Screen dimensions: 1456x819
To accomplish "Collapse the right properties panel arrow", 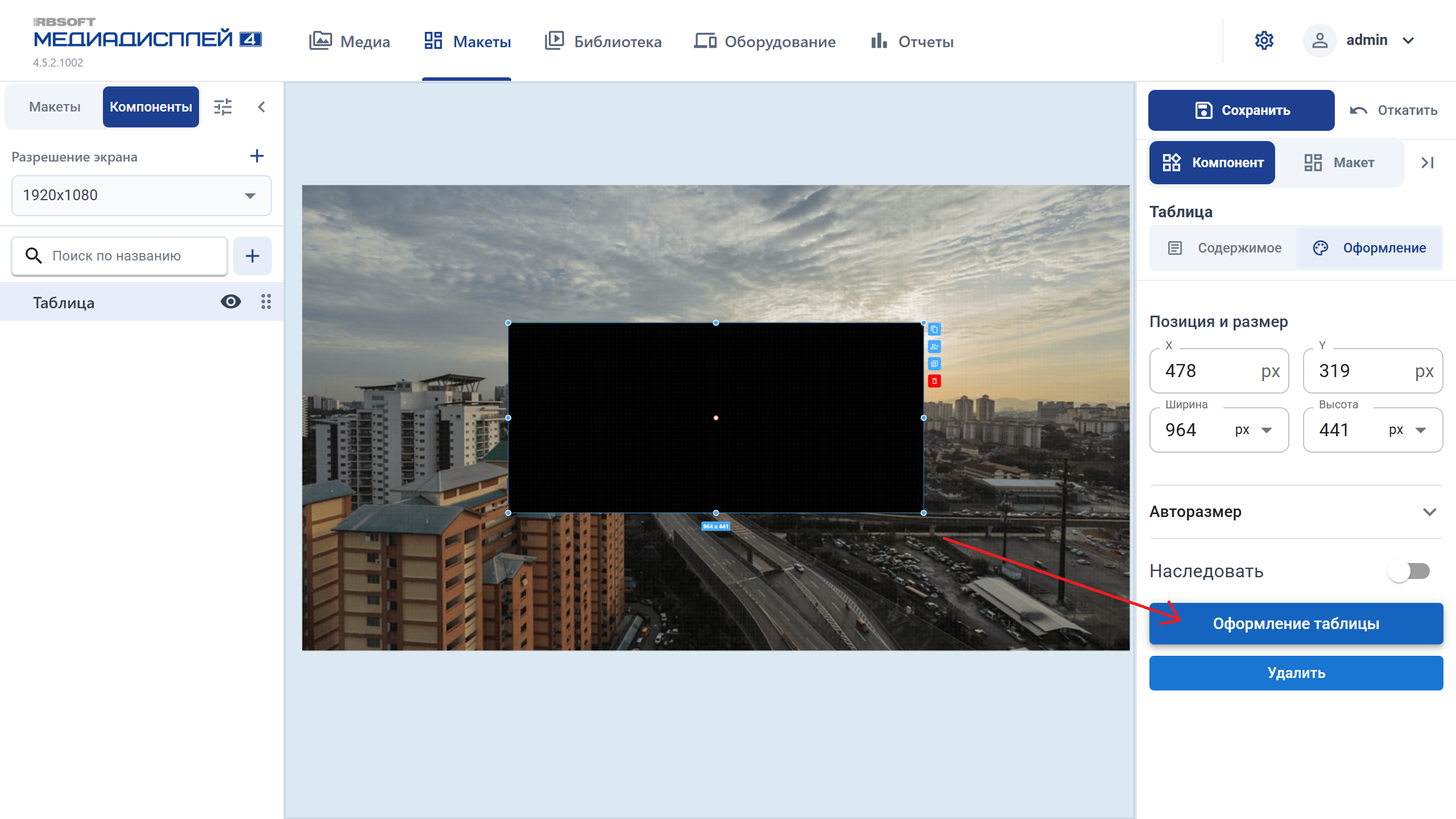I will [x=1427, y=163].
